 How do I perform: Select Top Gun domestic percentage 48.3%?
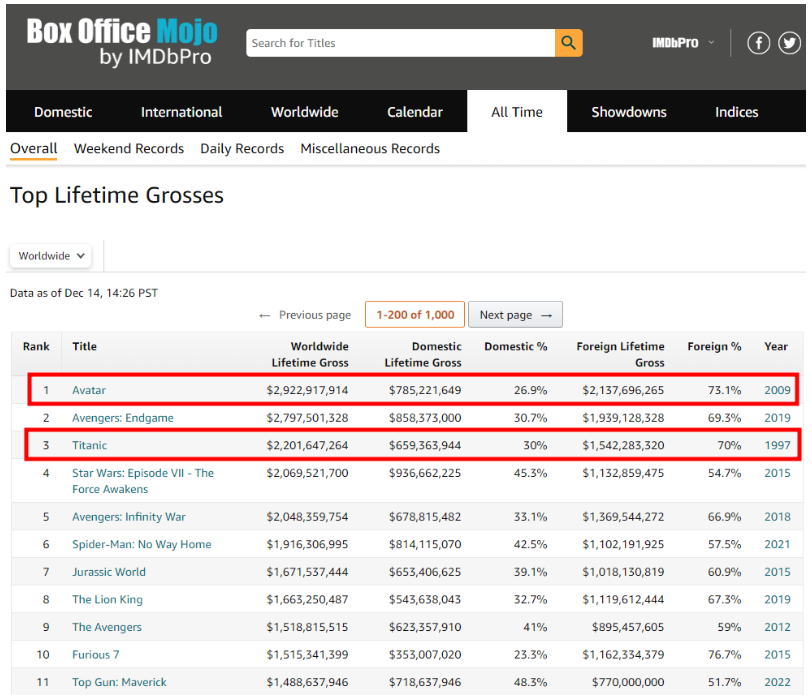(530, 682)
